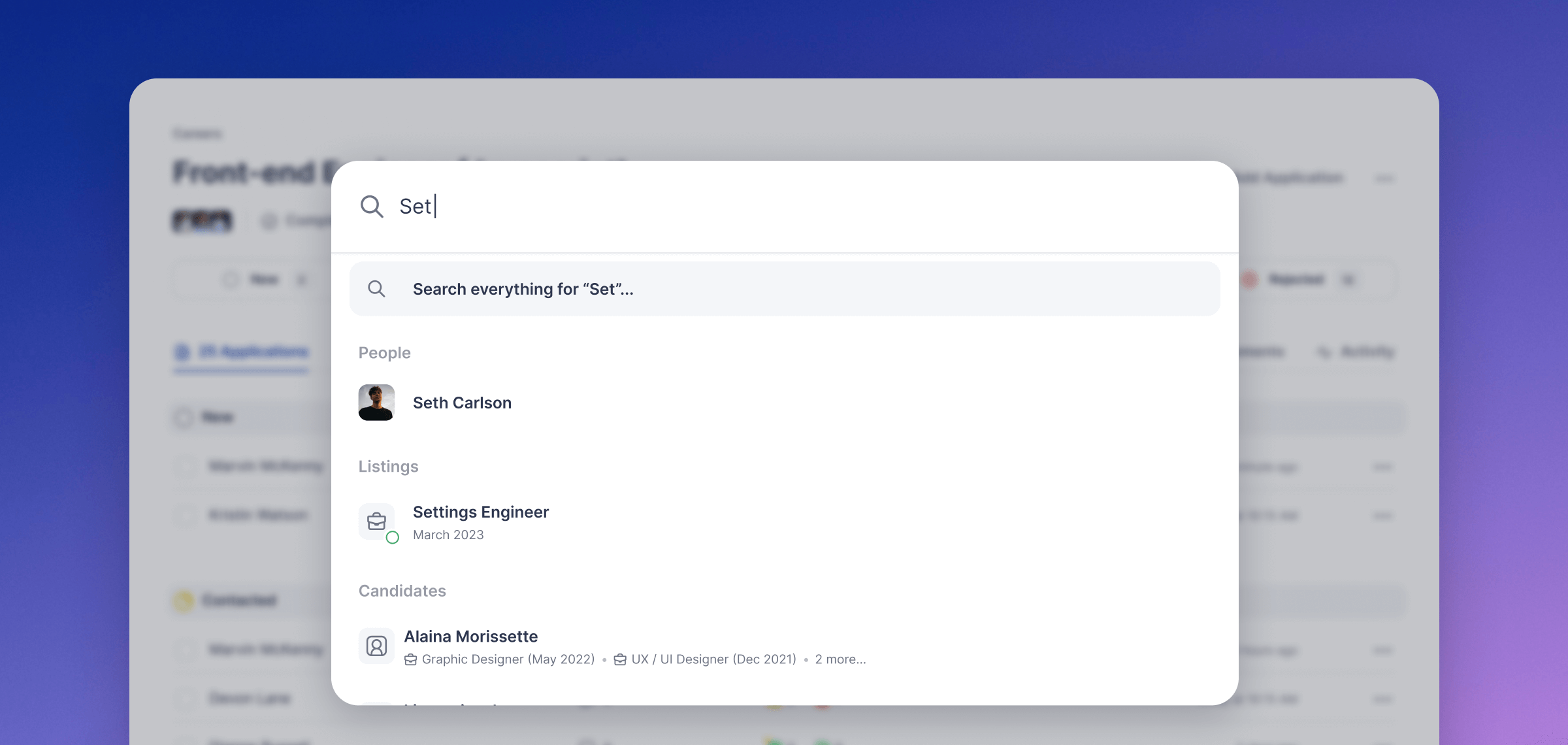
Task: Click the search magnifier icon beside "Set"
Action: (x=372, y=207)
